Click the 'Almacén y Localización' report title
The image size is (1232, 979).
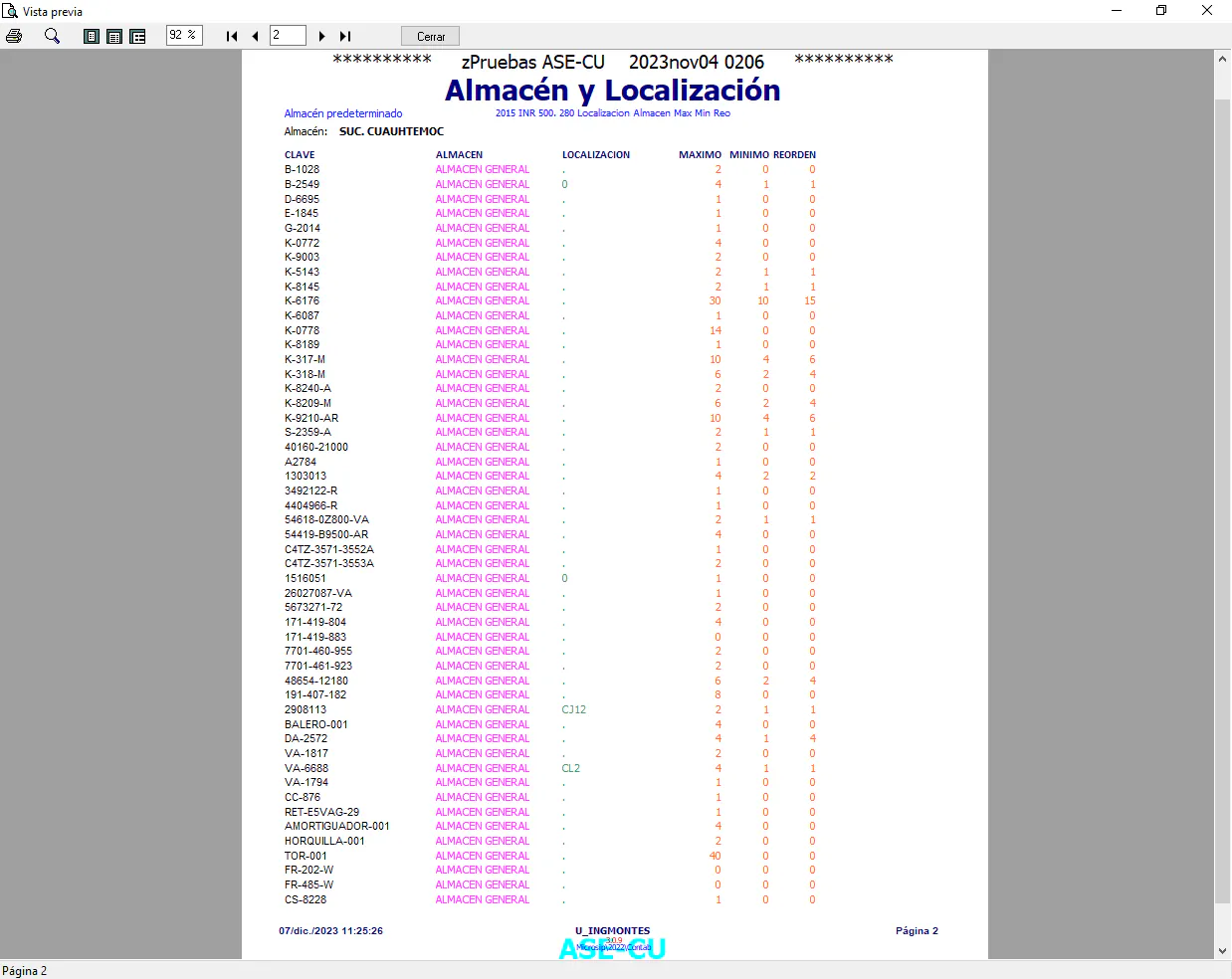[x=612, y=91]
